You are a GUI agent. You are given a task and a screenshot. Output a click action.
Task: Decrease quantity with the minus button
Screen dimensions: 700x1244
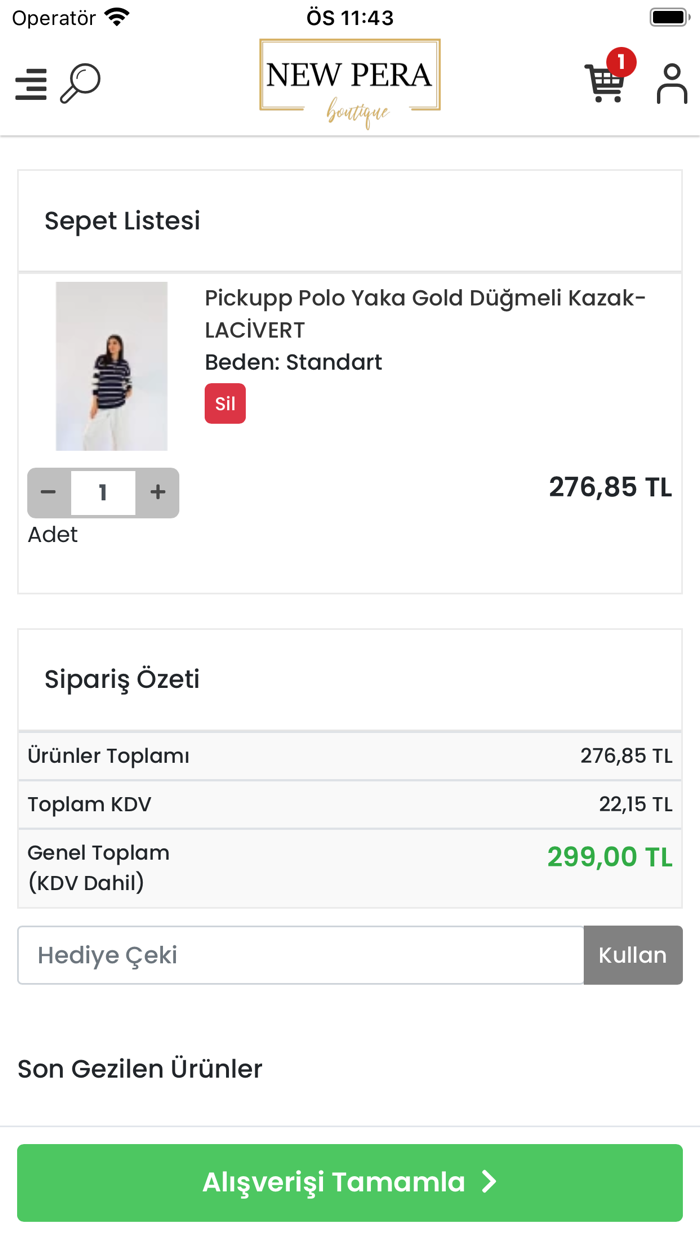48,492
